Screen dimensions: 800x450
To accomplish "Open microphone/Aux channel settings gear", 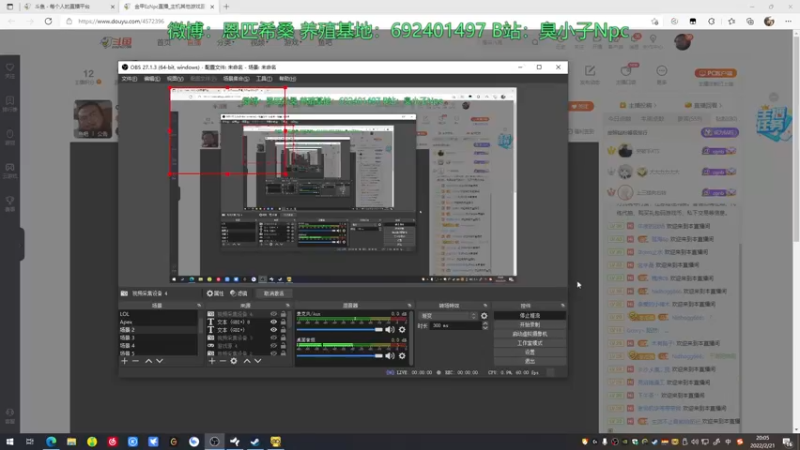I will 402,330.
